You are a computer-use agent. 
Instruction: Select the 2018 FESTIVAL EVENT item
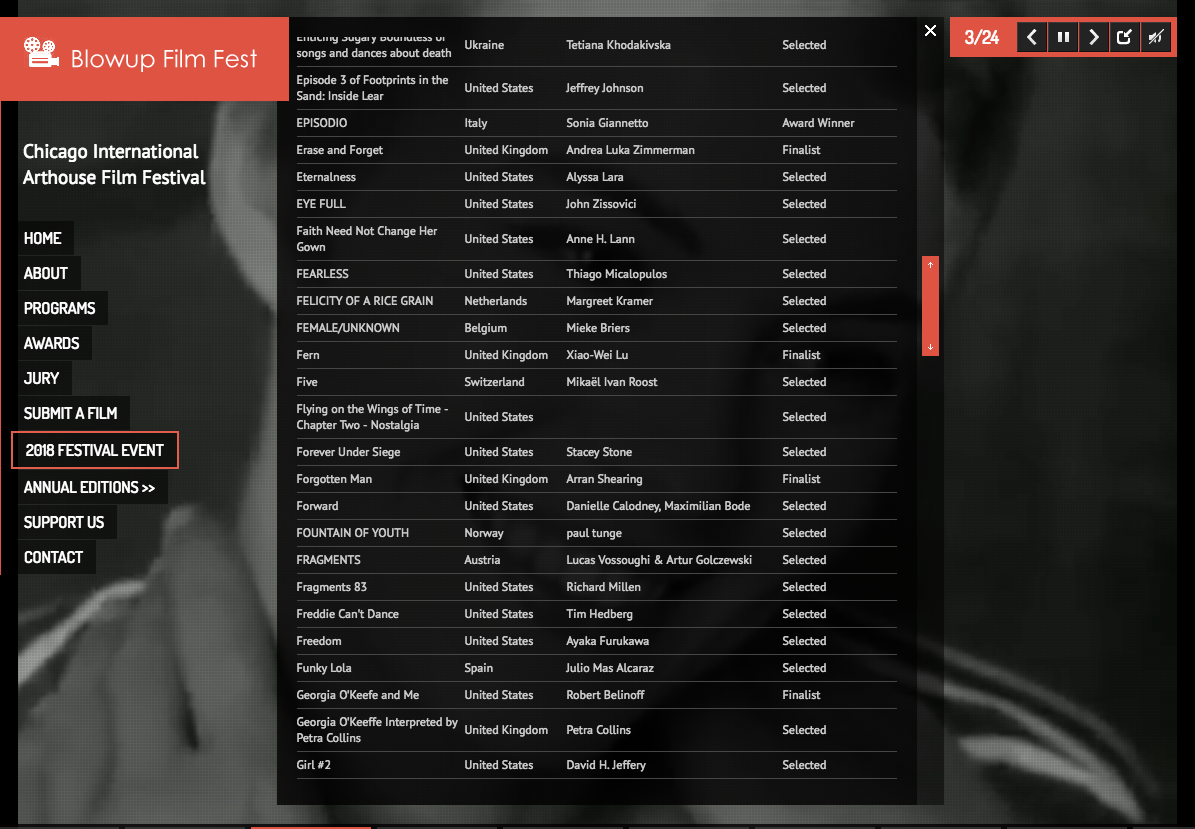pos(95,450)
